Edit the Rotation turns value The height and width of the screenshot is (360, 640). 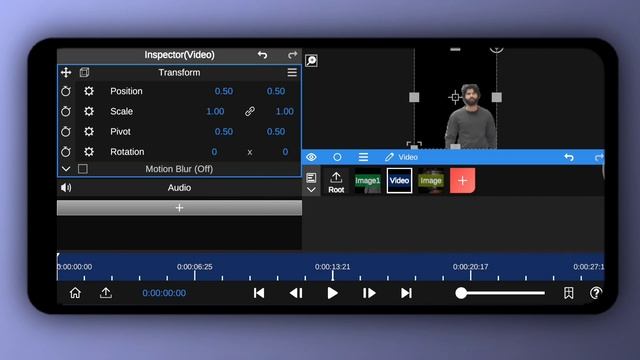click(214, 152)
